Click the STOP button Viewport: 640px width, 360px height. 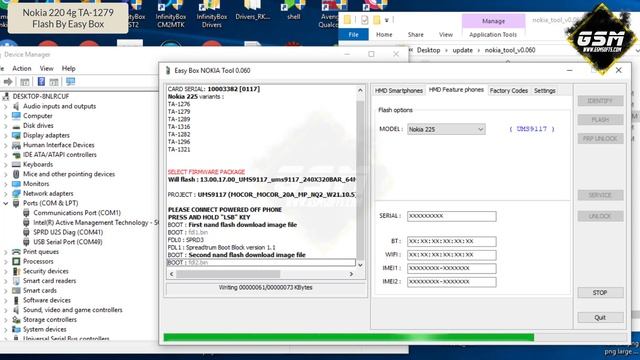pos(600,293)
